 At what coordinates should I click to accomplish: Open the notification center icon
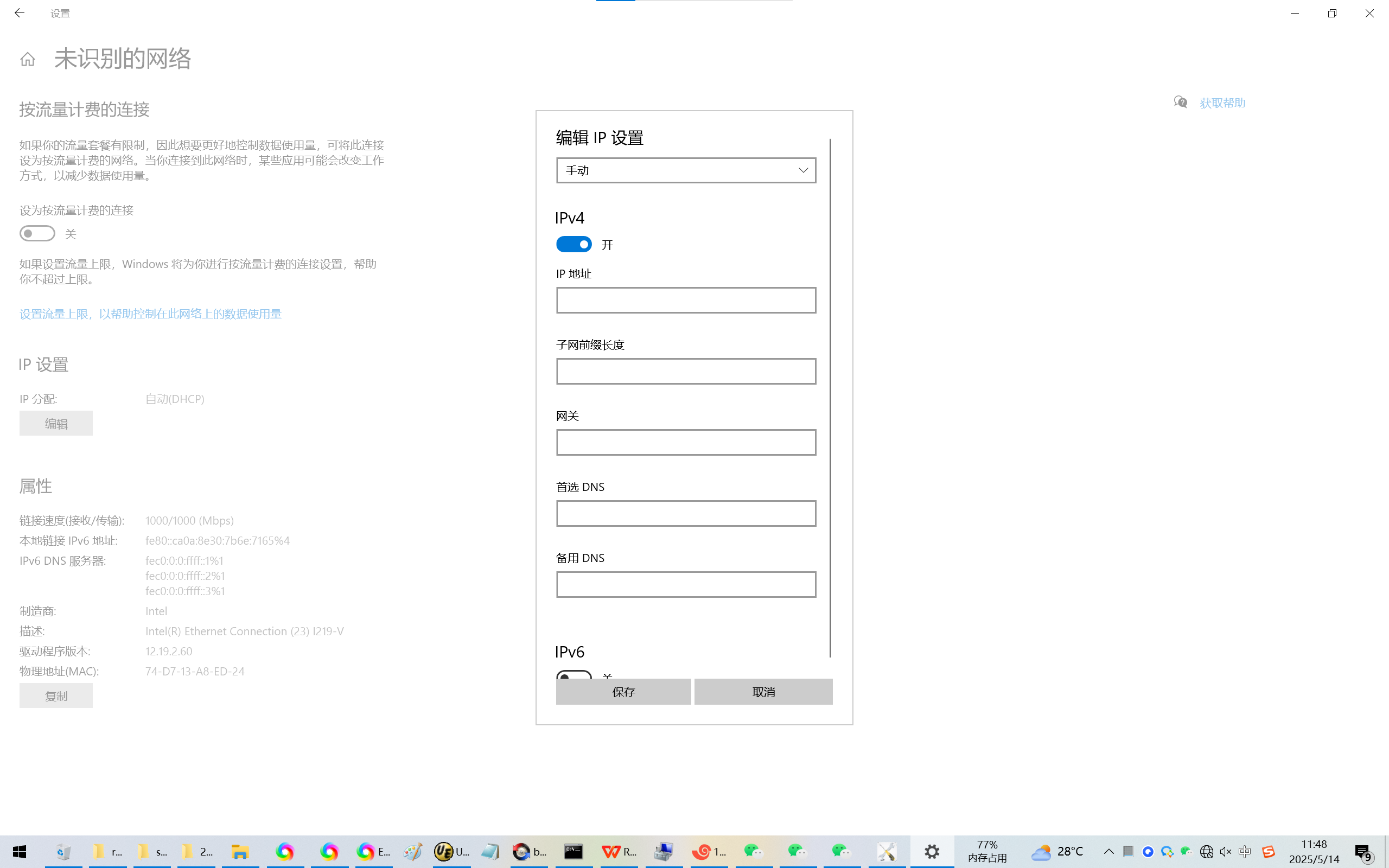point(1362,851)
